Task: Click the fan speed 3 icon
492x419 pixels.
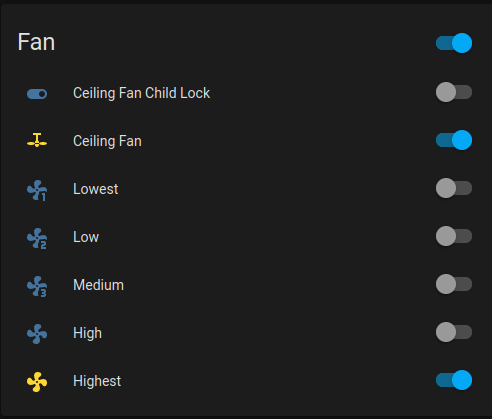Action: click(37, 286)
